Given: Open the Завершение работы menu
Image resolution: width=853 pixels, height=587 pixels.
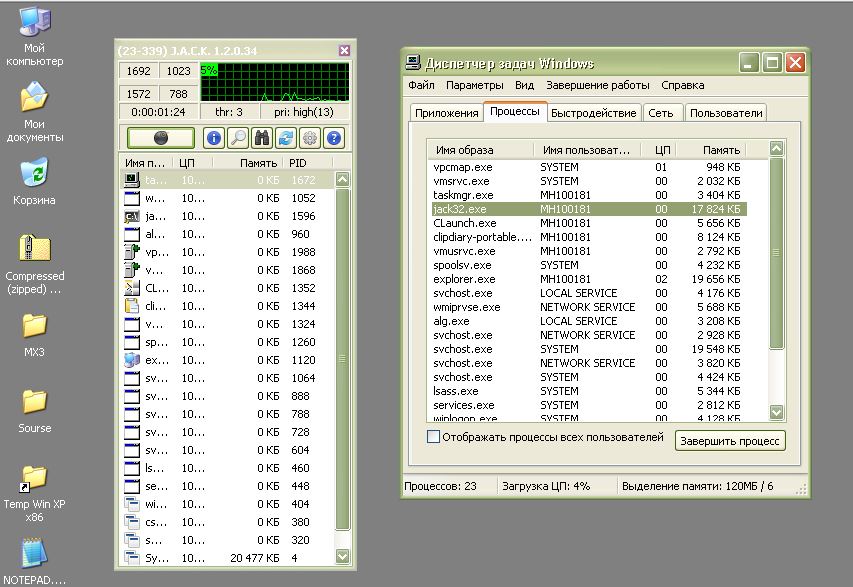Looking at the screenshot, I should [x=597, y=86].
